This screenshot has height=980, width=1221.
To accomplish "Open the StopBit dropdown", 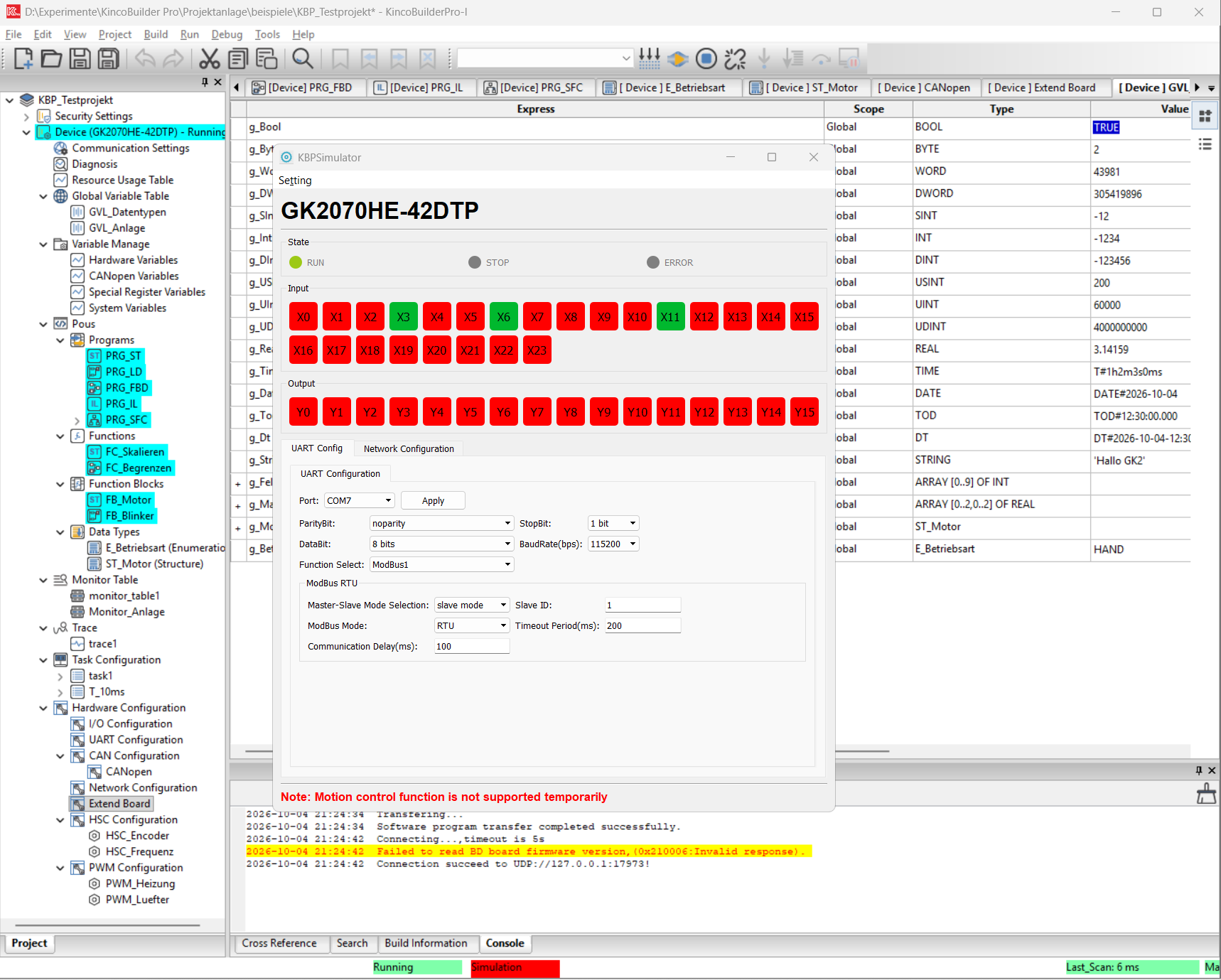I will click(x=613, y=523).
